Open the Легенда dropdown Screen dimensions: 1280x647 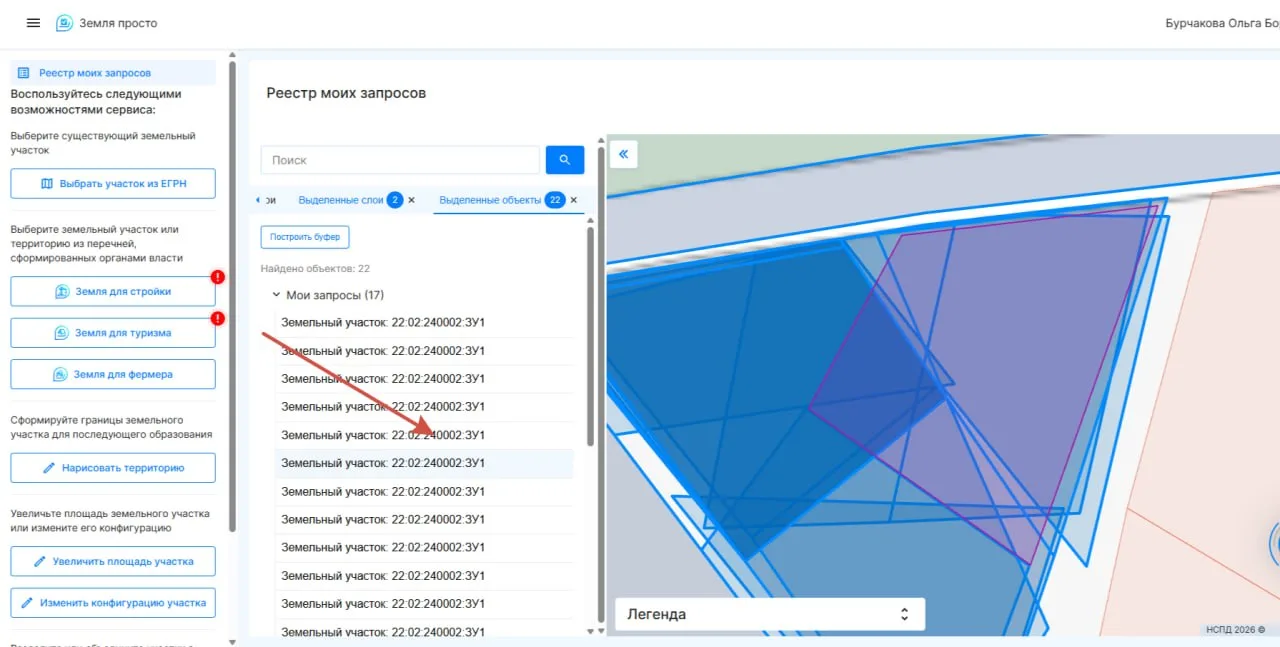tap(770, 614)
